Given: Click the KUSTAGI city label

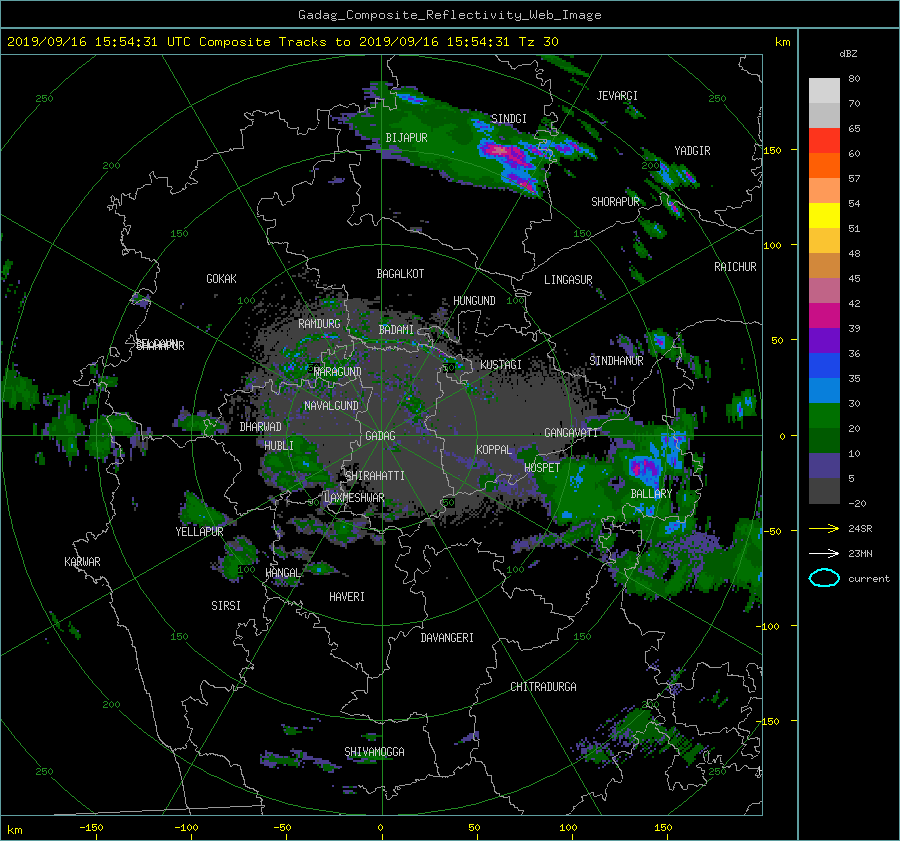Looking at the screenshot, I should 501,365.
